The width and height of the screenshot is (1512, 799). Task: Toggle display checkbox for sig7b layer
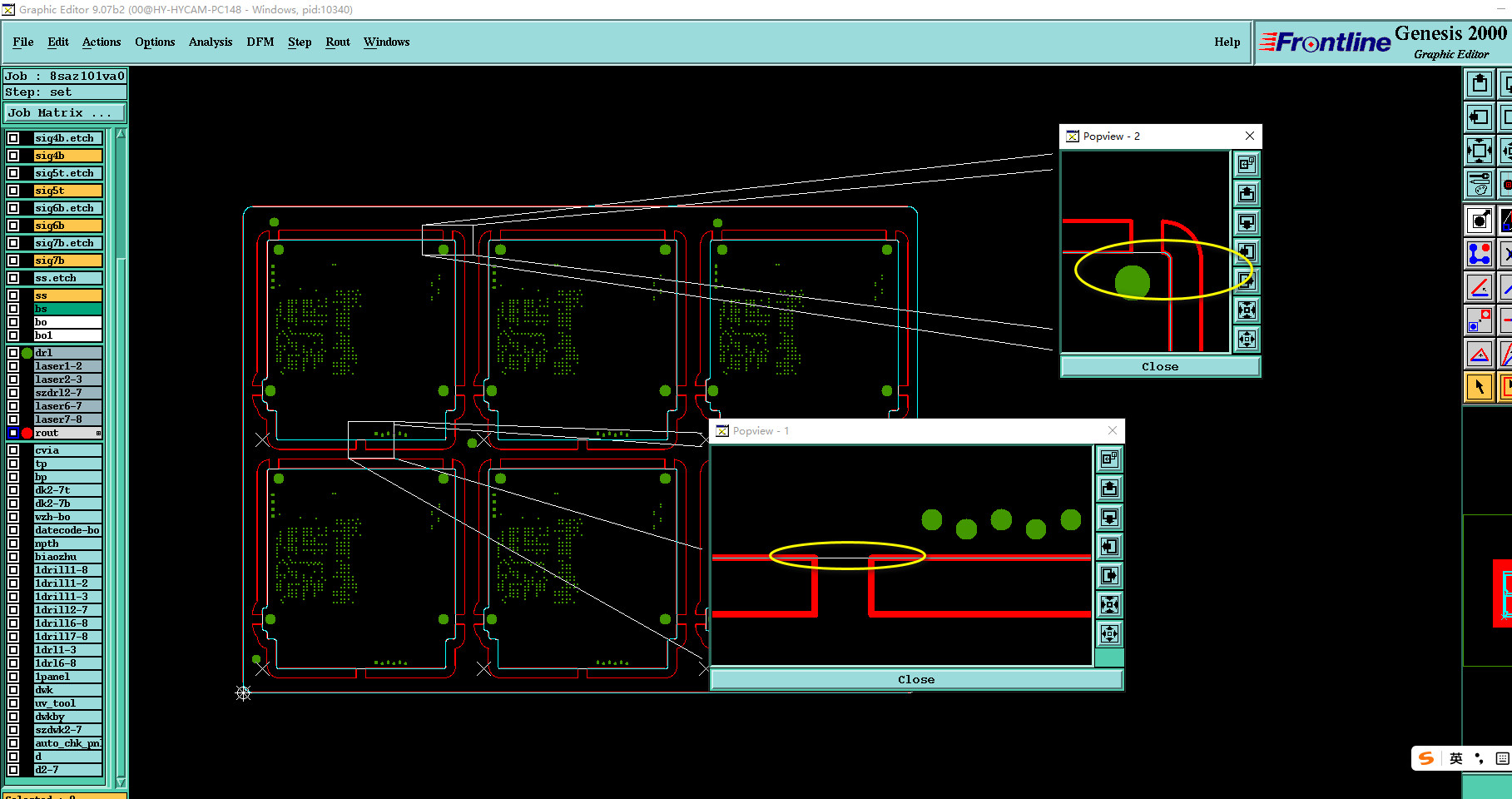[x=13, y=261]
